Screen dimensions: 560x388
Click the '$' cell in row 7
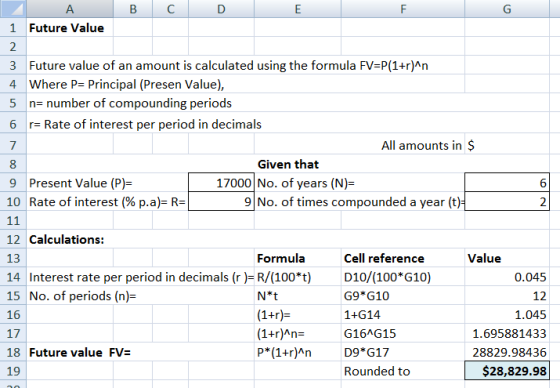(507, 145)
